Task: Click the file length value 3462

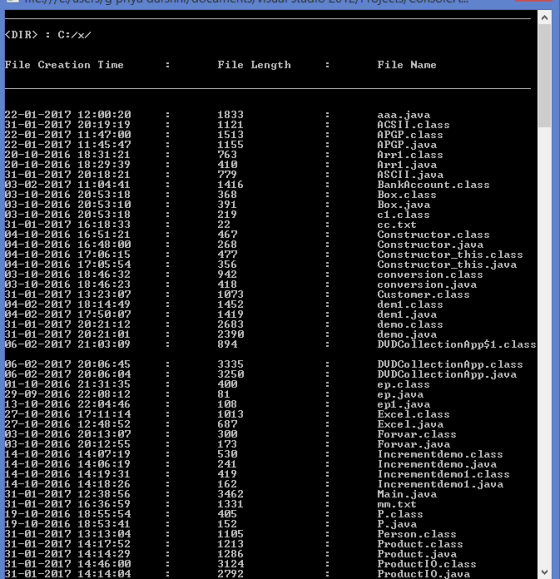Action: click(230, 494)
